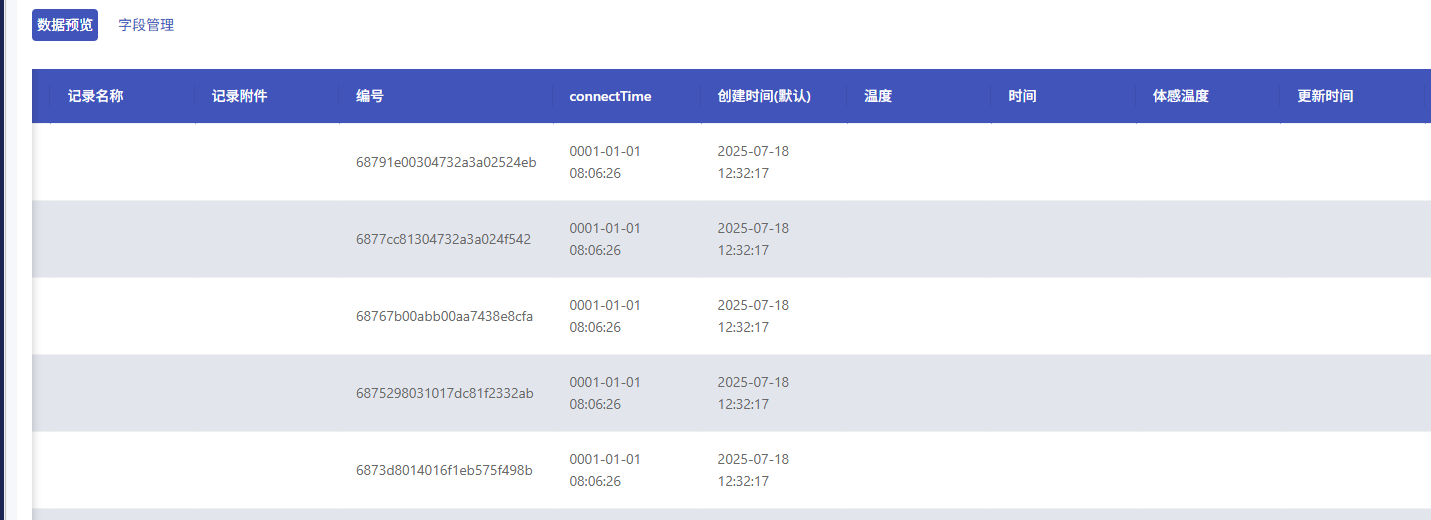Click record ID 6877cc81304732a3a024f542
Screen dimensions: 1431x520
point(443,239)
